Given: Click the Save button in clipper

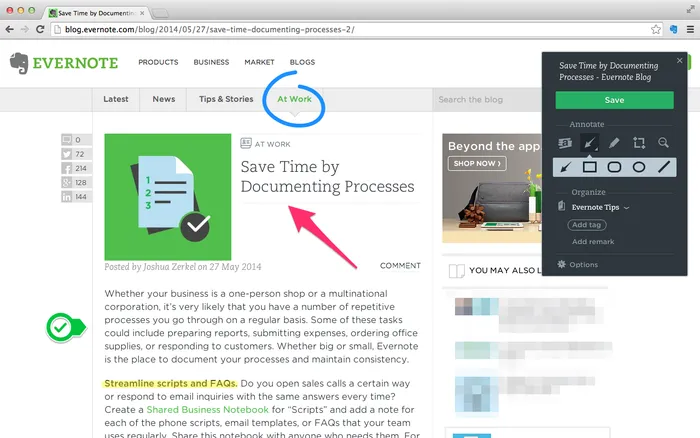Looking at the screenshot, I should [x=614, y=100].
